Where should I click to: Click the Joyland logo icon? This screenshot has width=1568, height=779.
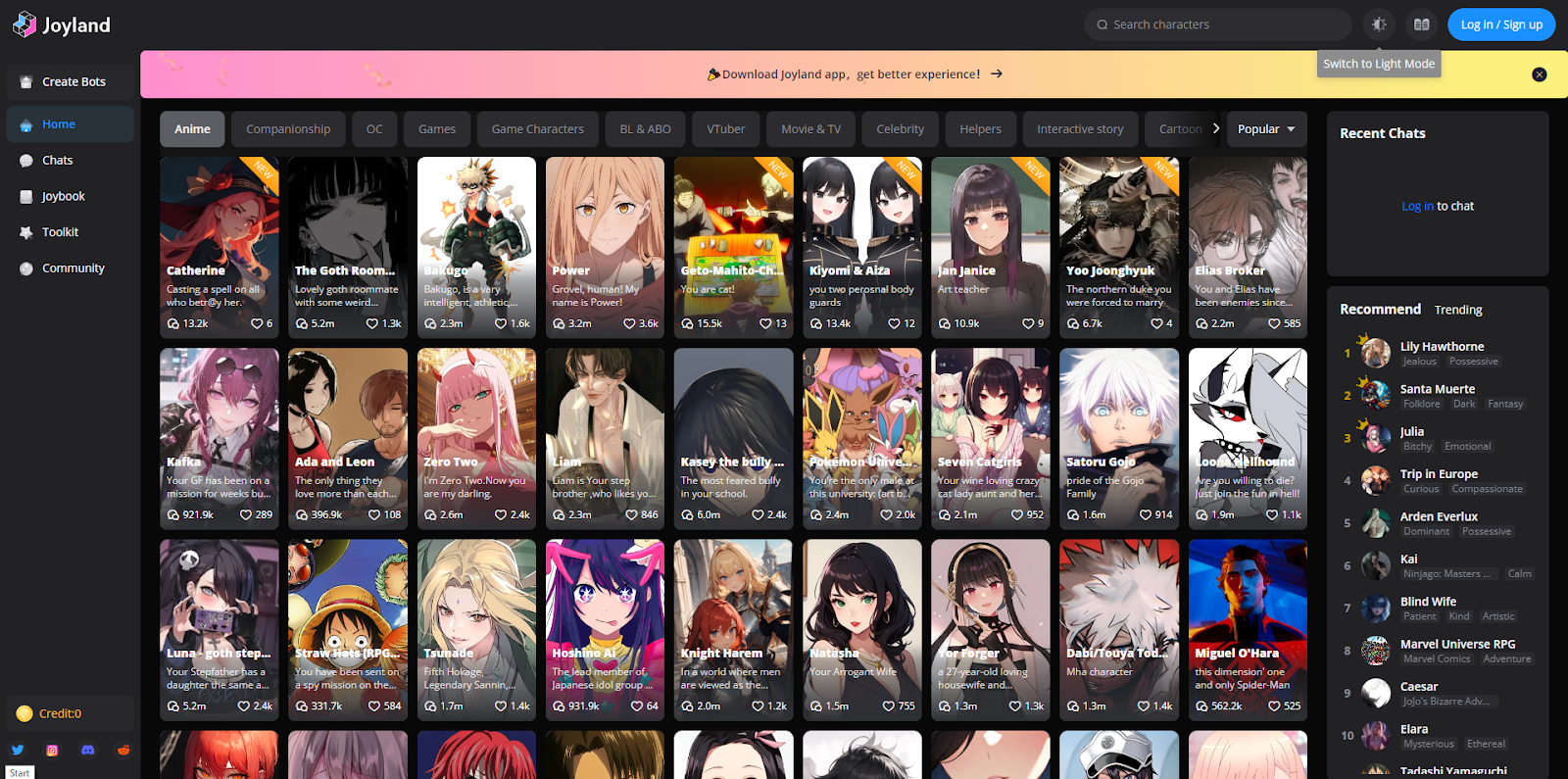24,24
